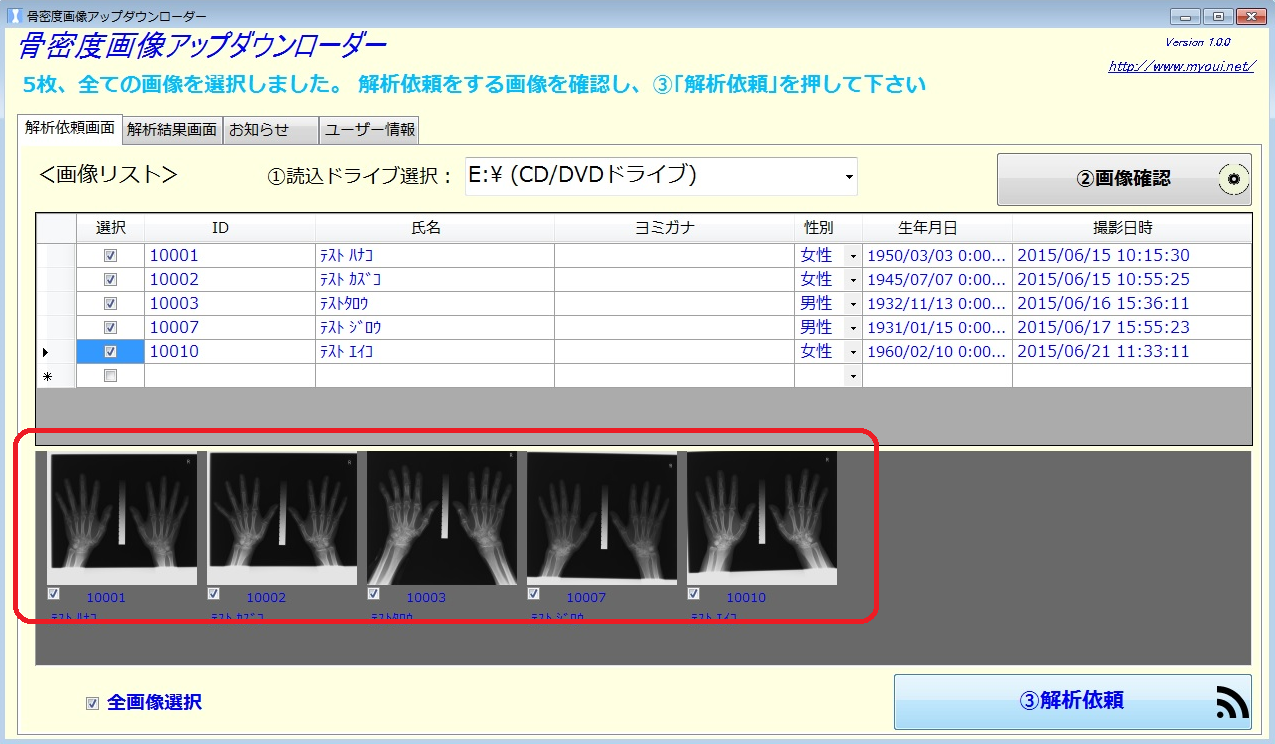Screen dimensions: 1275x744
Task: Expand 性別 dropdown for ID 10001 row
Action: [853, 256]
